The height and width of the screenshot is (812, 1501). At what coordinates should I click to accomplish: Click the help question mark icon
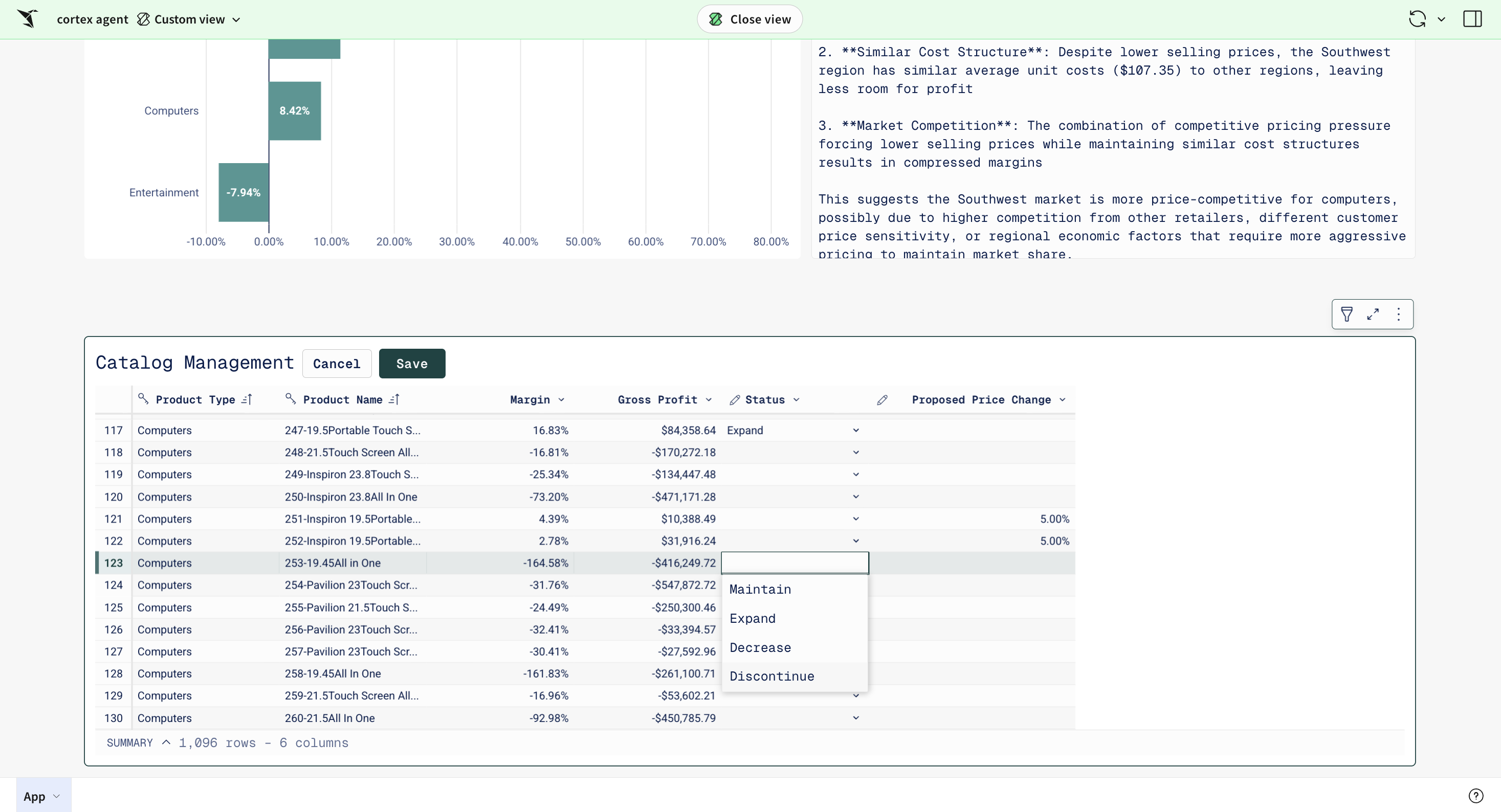tap(1475, 796)
